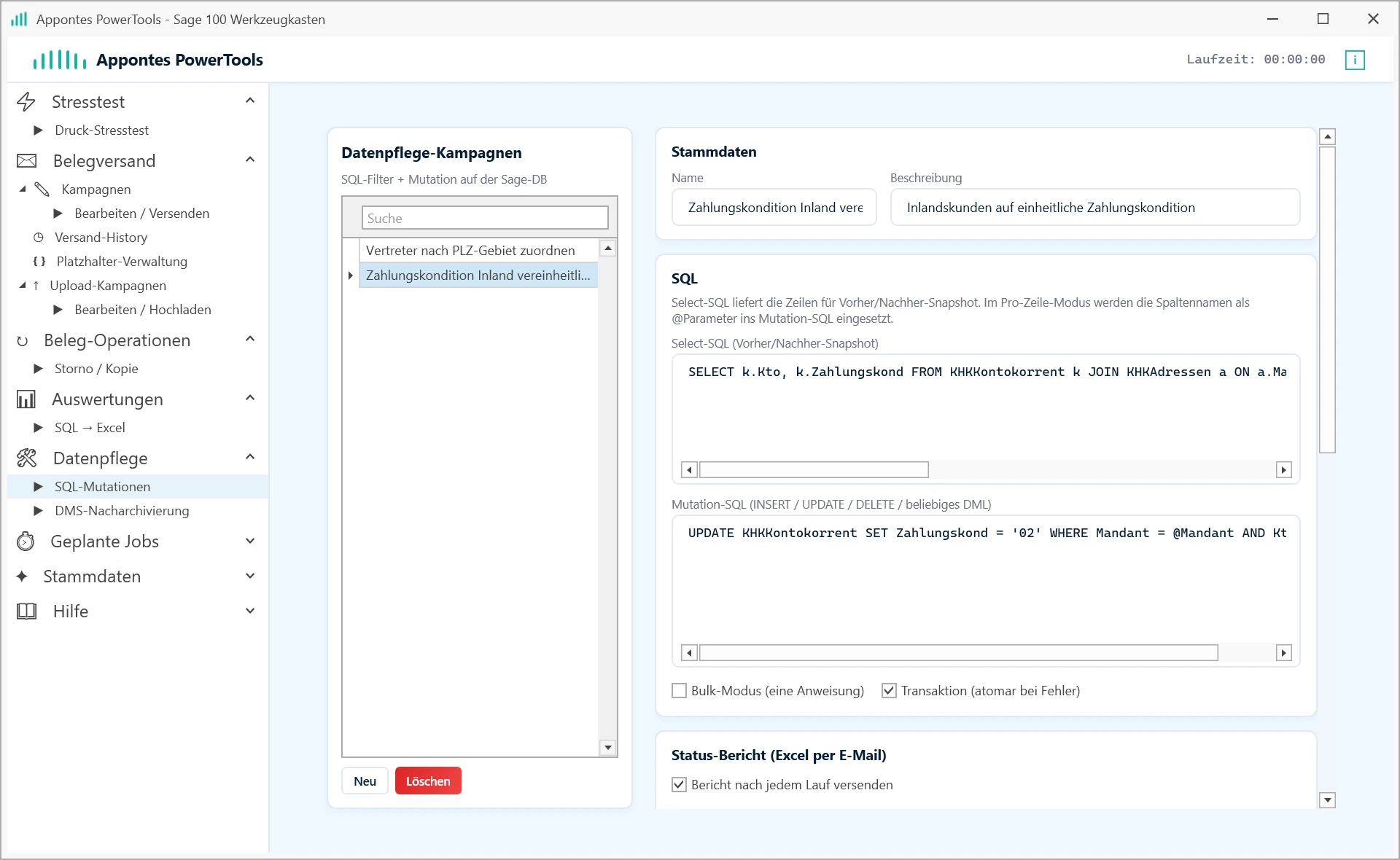1400x860 pixels.
Task: Click the Hilfe book icon
Action: click(x=26, y=611)
